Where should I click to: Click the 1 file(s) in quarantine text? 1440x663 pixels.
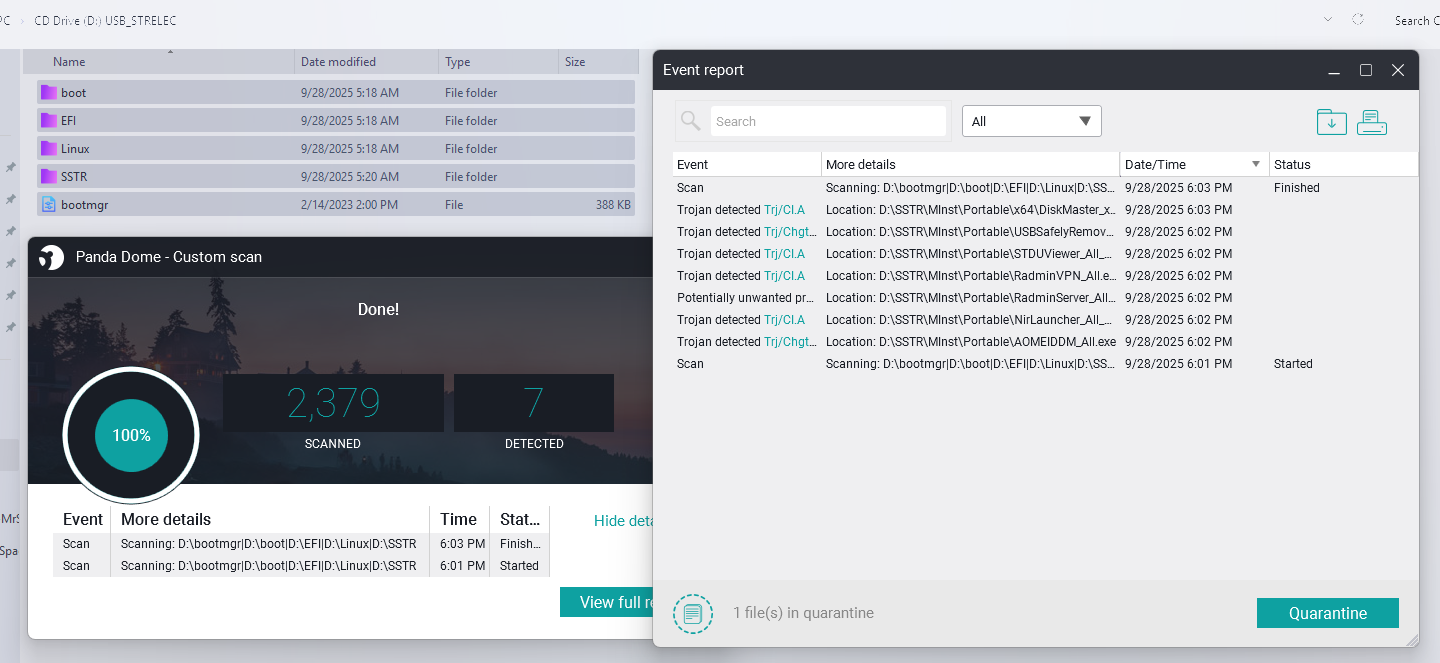[x=803, y=613]
